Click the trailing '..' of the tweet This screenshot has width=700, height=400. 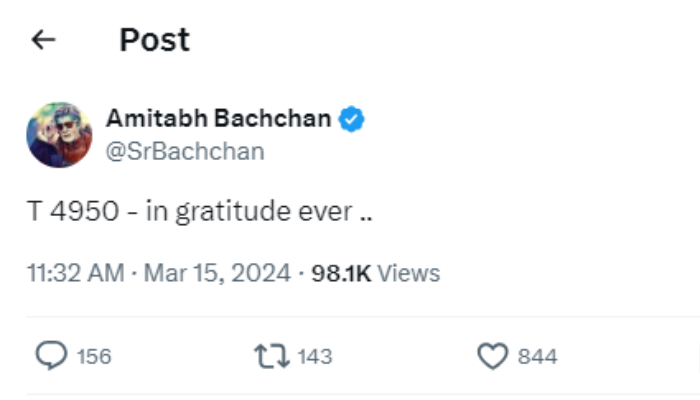click(366, 214)
